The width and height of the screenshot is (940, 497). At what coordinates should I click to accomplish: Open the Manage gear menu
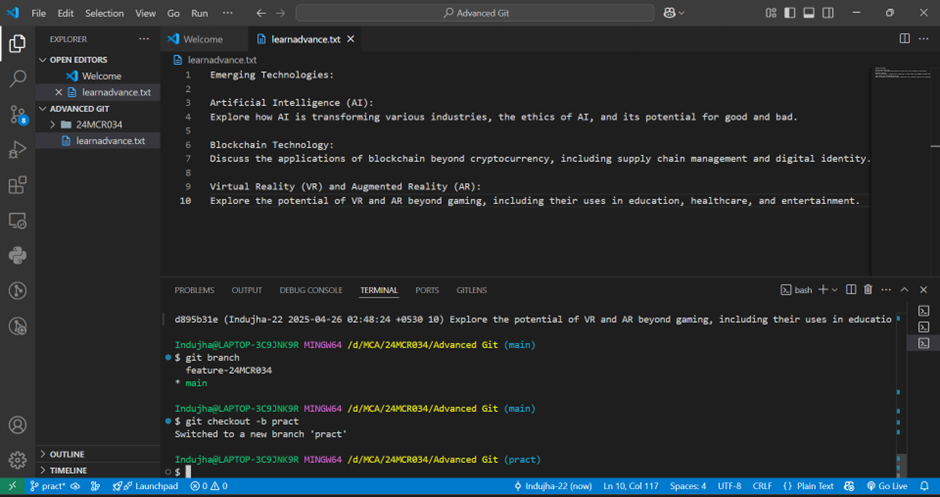click(x=17, y=460)
